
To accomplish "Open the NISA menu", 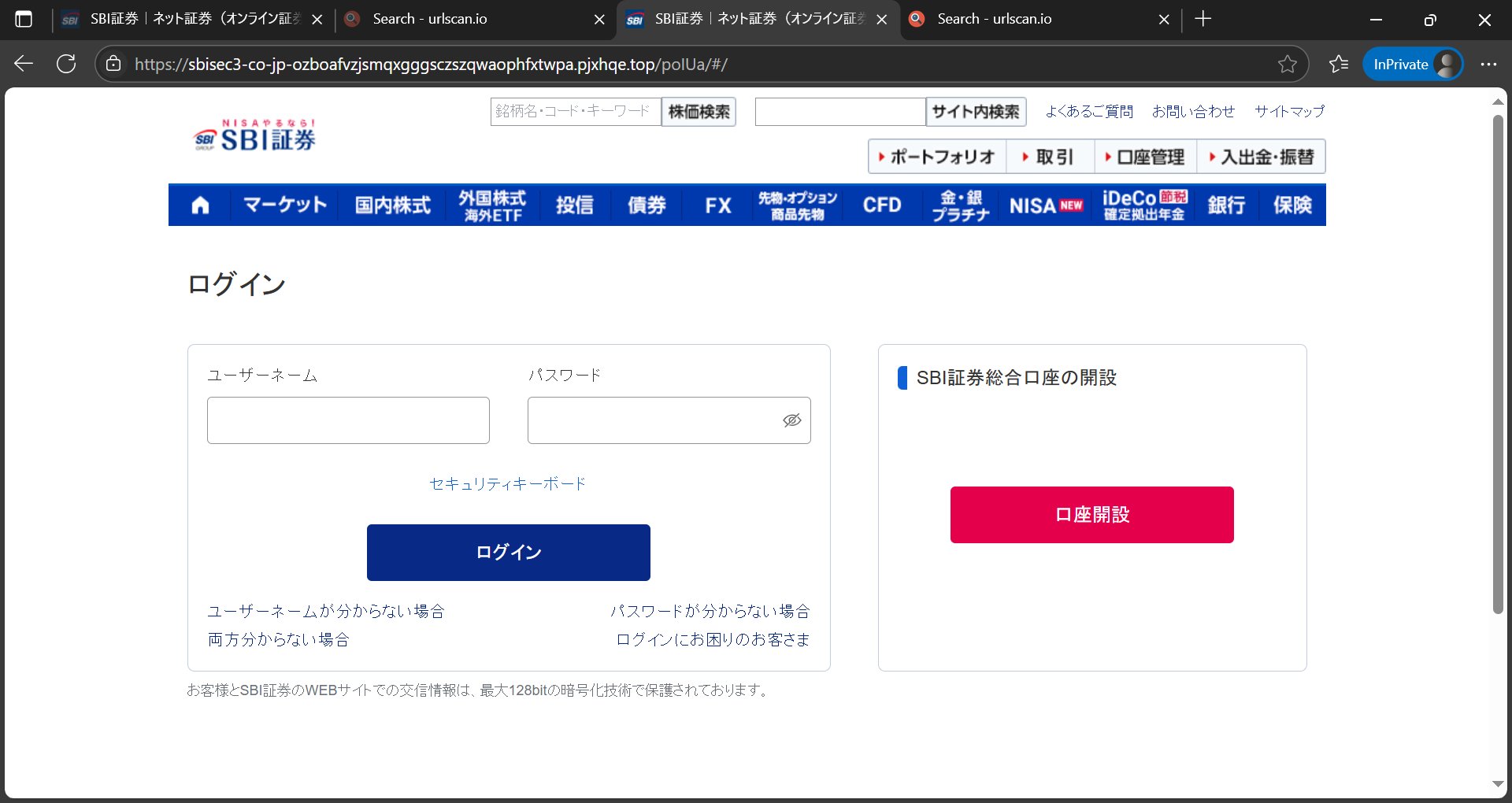I will click(1046, 205).
